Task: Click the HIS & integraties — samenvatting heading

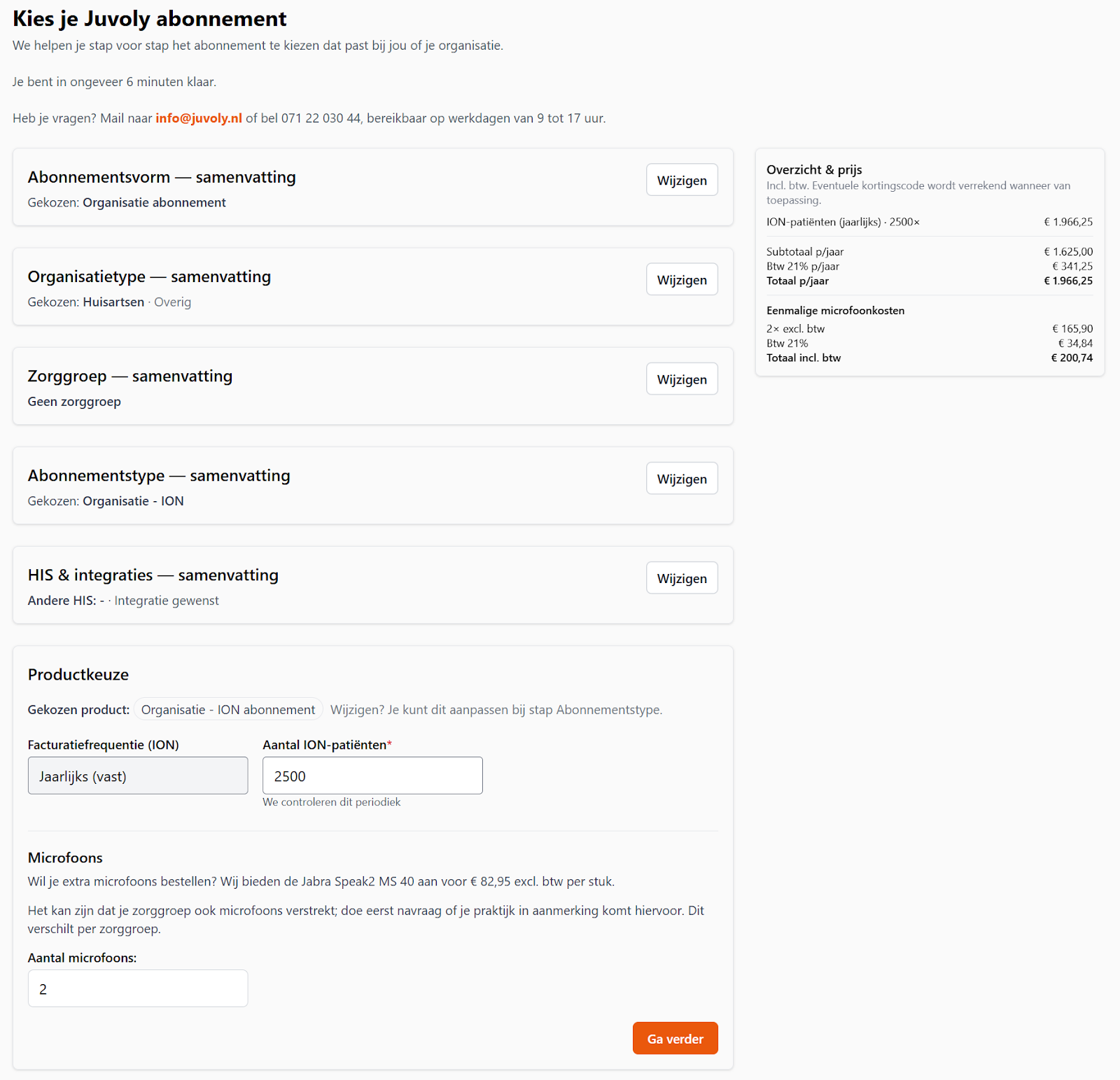Action: (153, 575)
